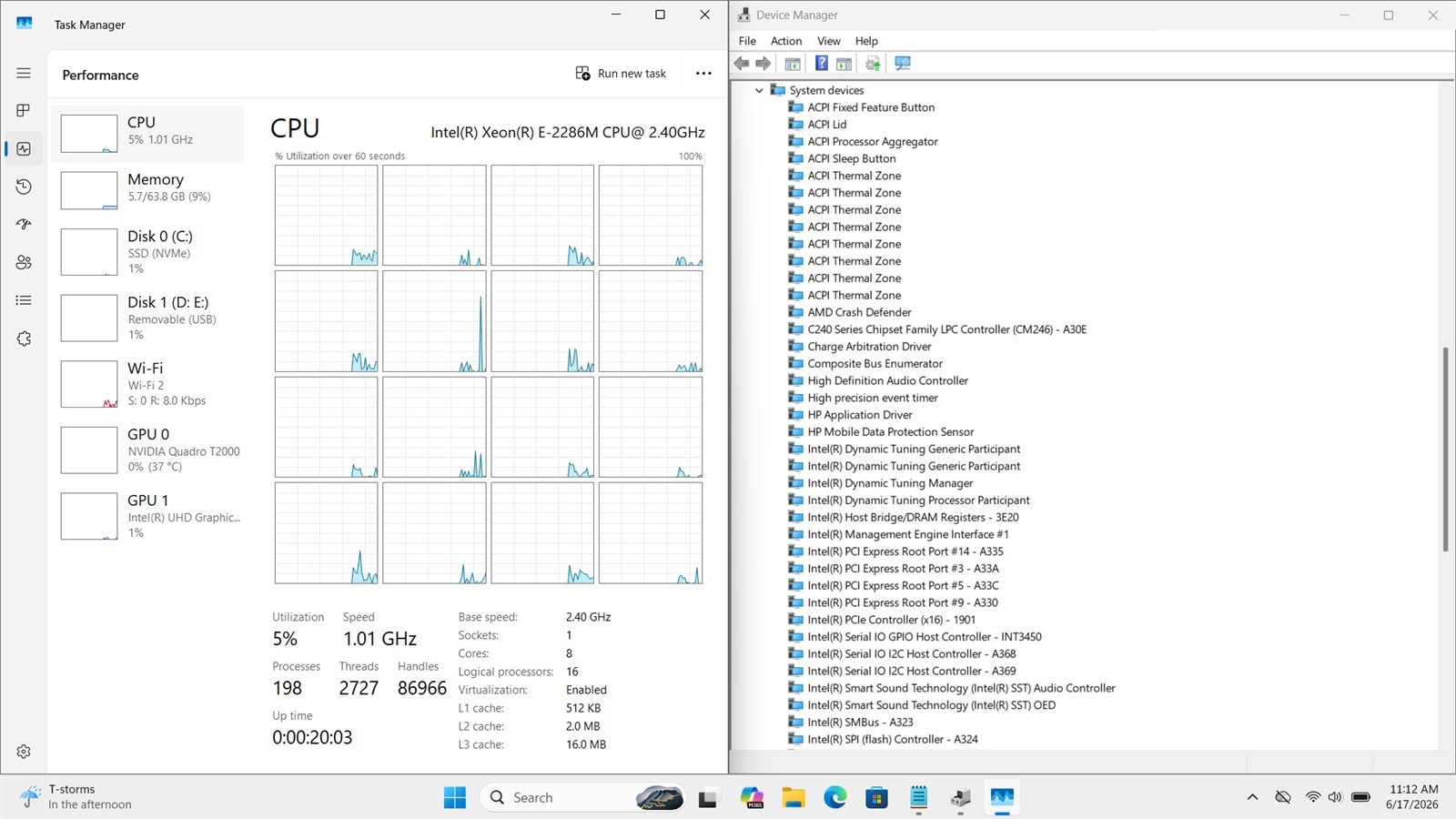Open File menu in Device Manager

[x=747, y=41]
